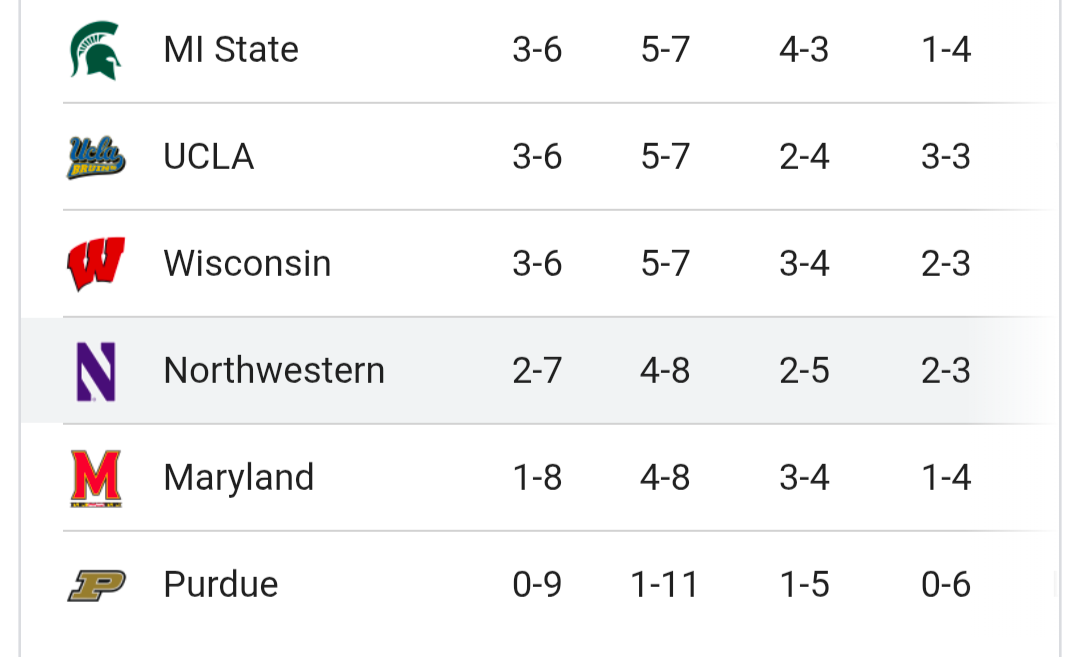Open the UCLA team name link
This screenshot has width=1080, height=657.
pos(209,157)
